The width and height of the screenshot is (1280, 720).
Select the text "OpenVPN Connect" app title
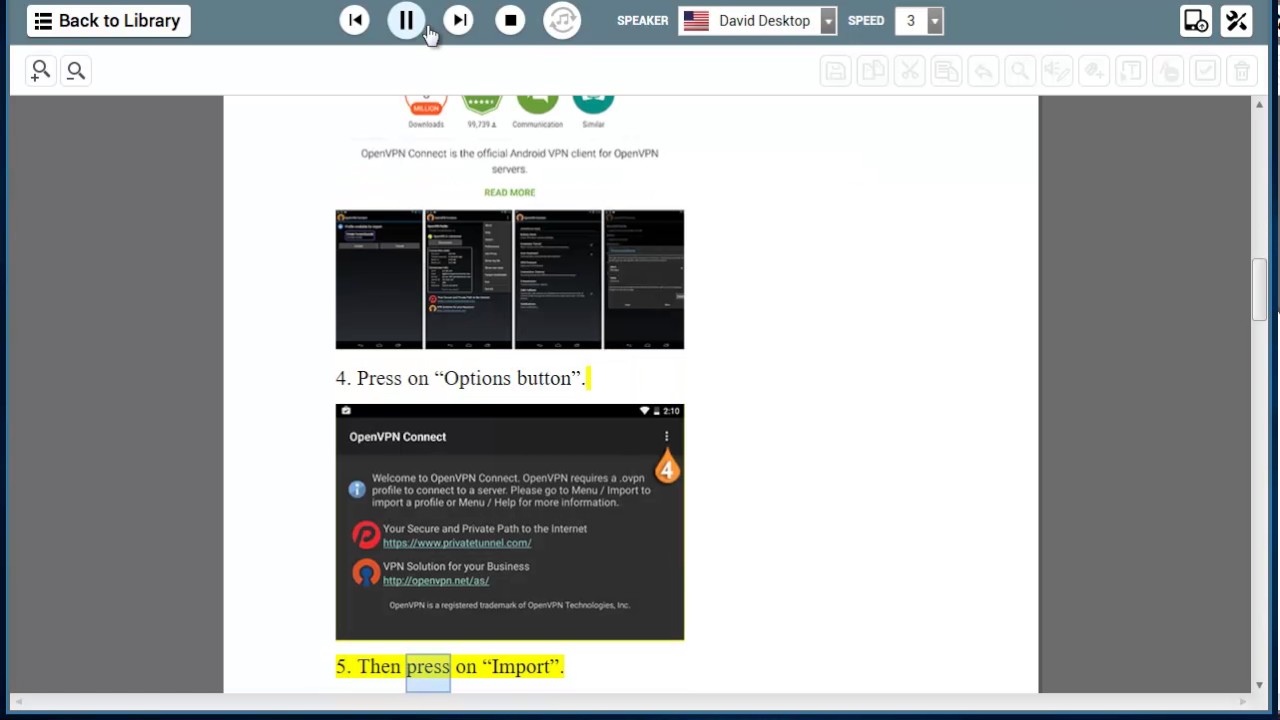click(x=397, y=437)
